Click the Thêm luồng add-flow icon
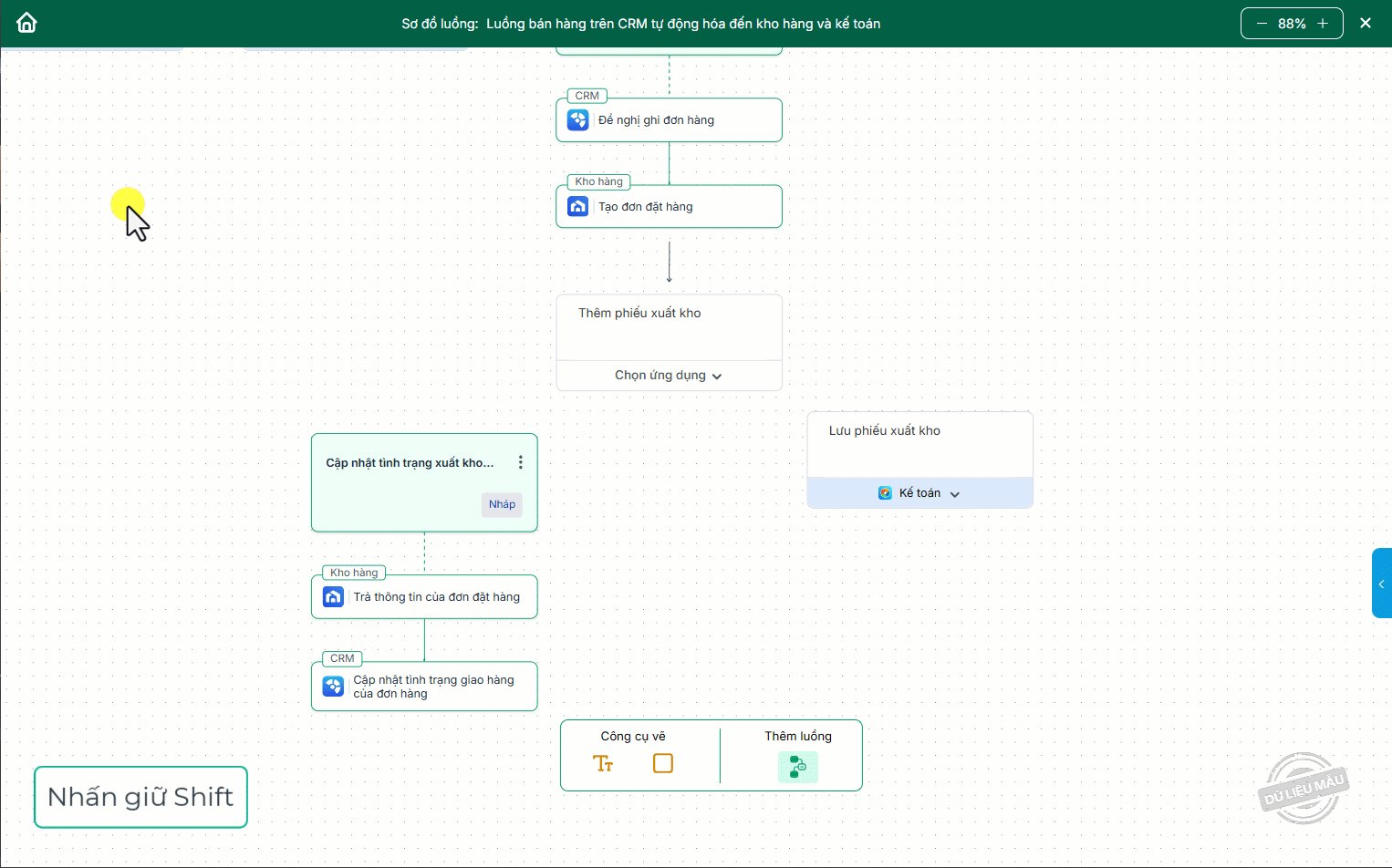This screenshot has width=1392, height=868. 798,767
